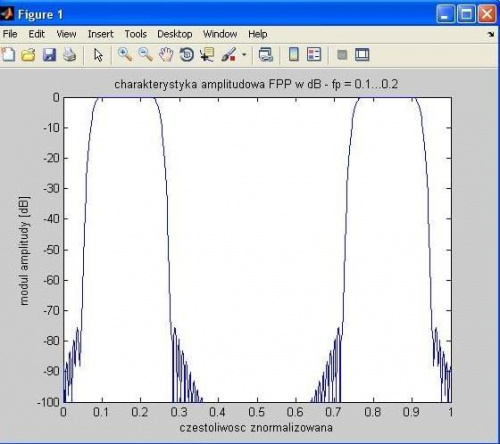Insert a legend using the toolbar icon
Screen dimensions: 500x444
click(314, 55)
